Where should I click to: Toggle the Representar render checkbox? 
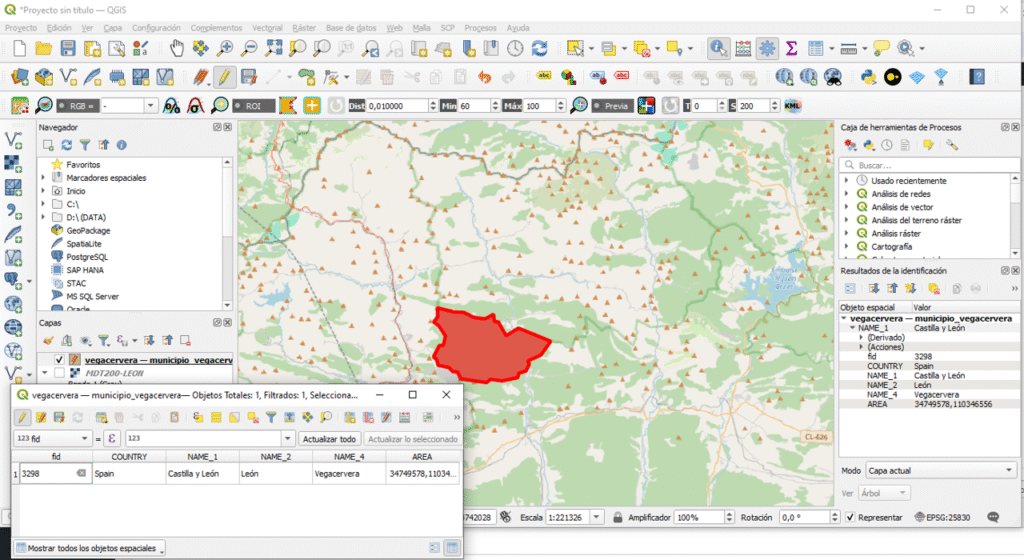tap(850, 517)
